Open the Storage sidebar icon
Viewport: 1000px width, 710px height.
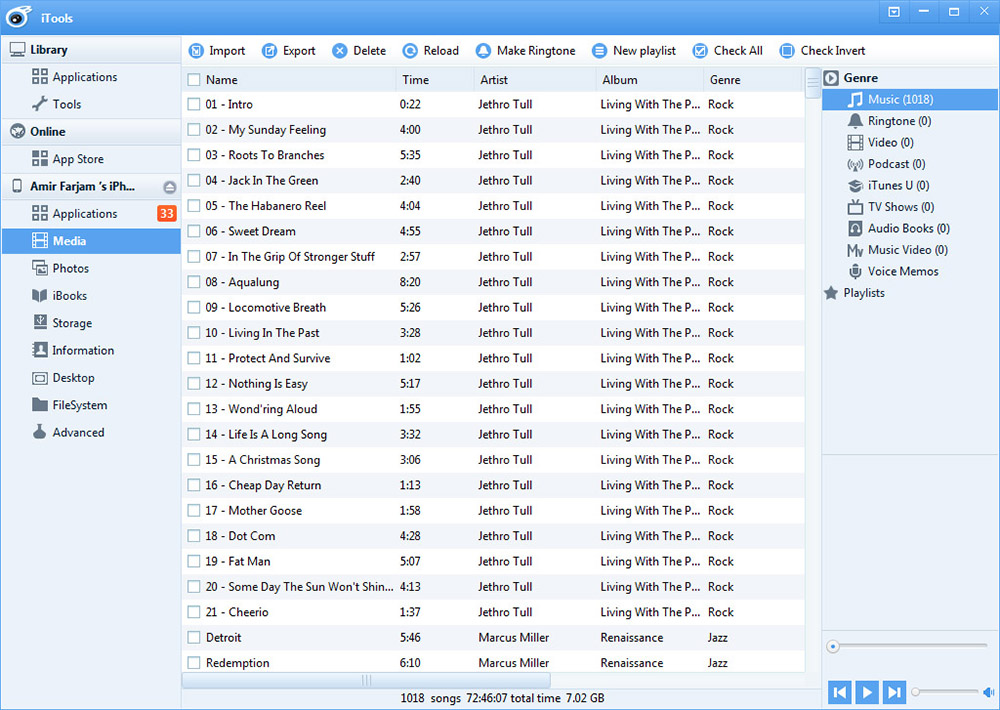pos(40,322)
